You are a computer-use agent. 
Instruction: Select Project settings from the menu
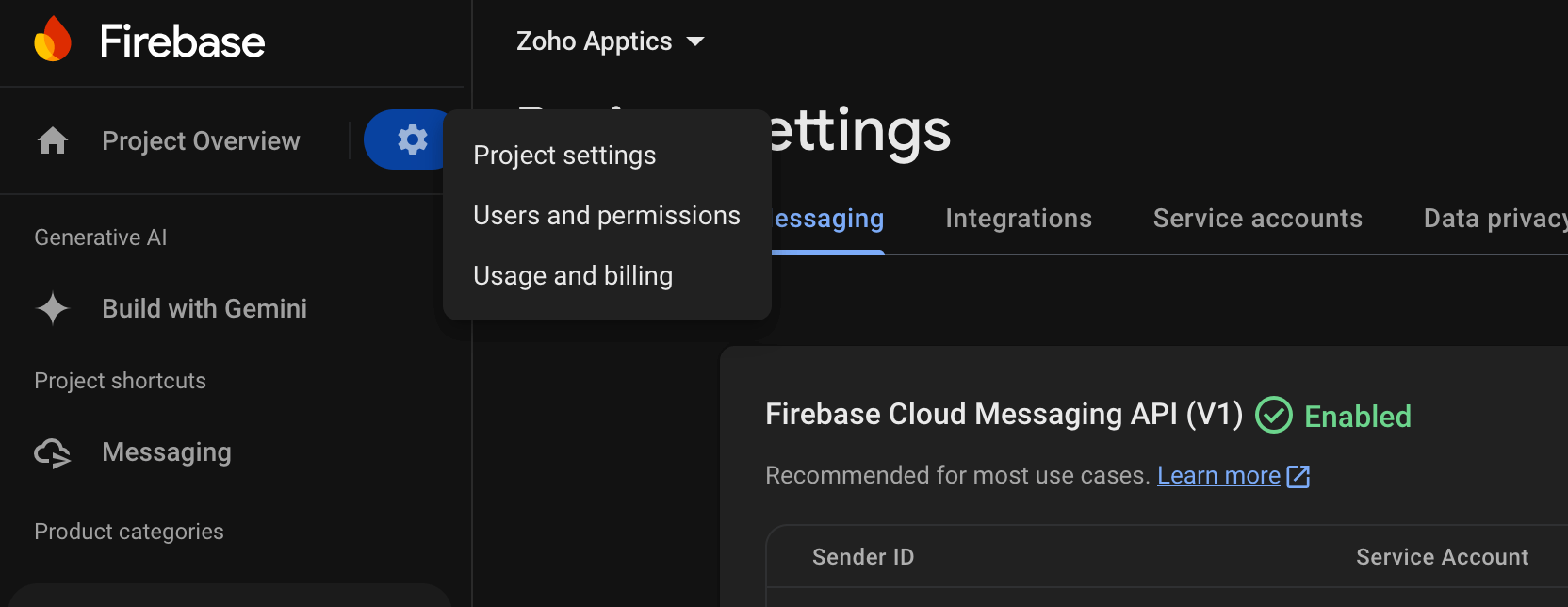(x=564, y=156)
